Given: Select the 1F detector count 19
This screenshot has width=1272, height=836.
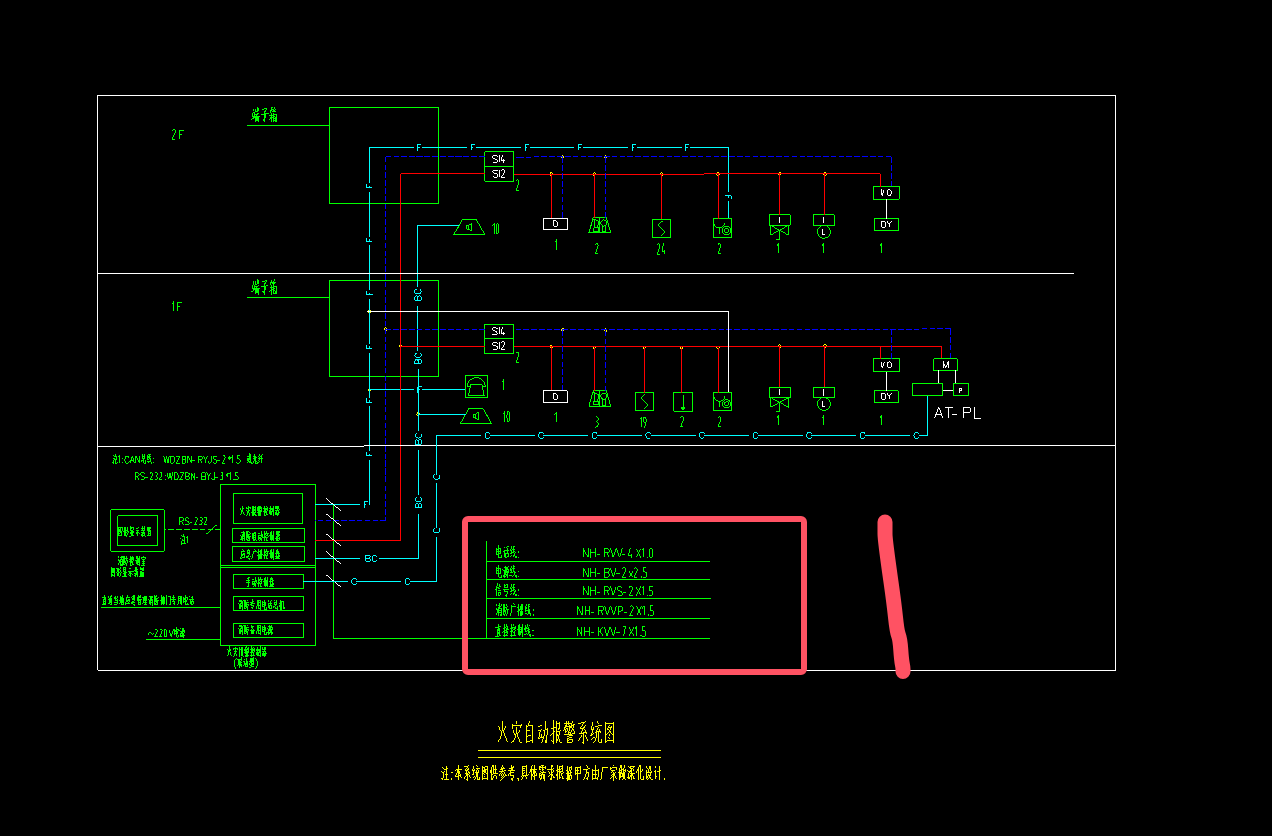Looking at the screenshot, I should (x=644, y=421).
